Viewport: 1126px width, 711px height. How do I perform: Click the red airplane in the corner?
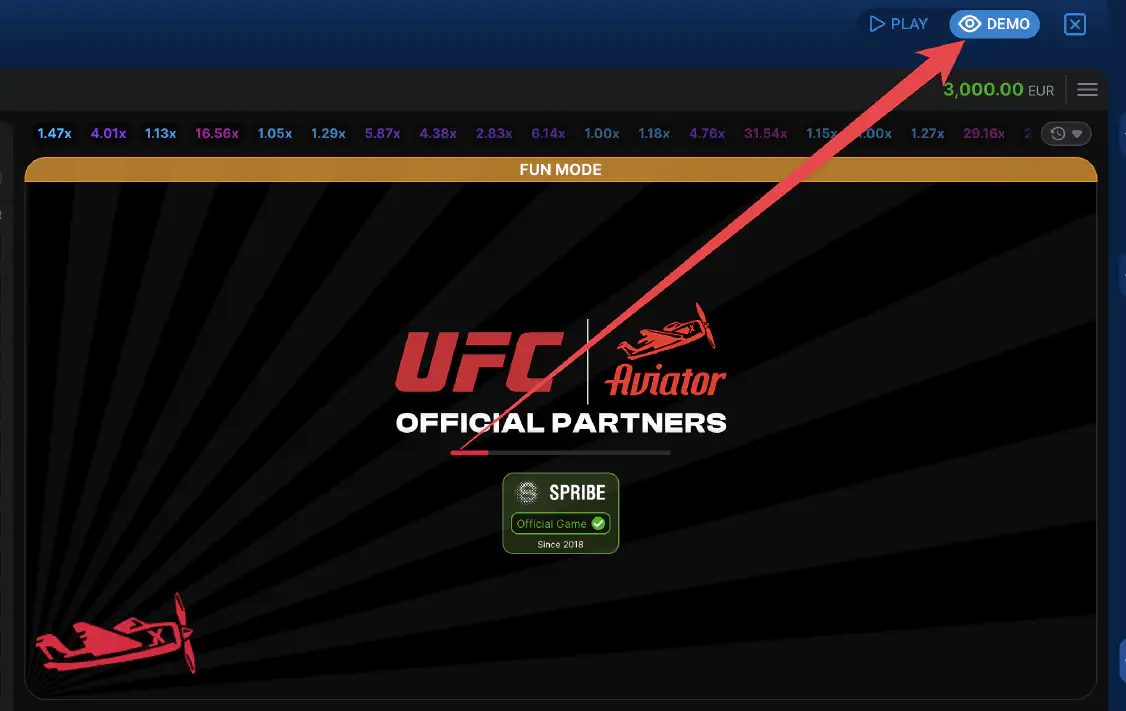(x=115, y=638)
